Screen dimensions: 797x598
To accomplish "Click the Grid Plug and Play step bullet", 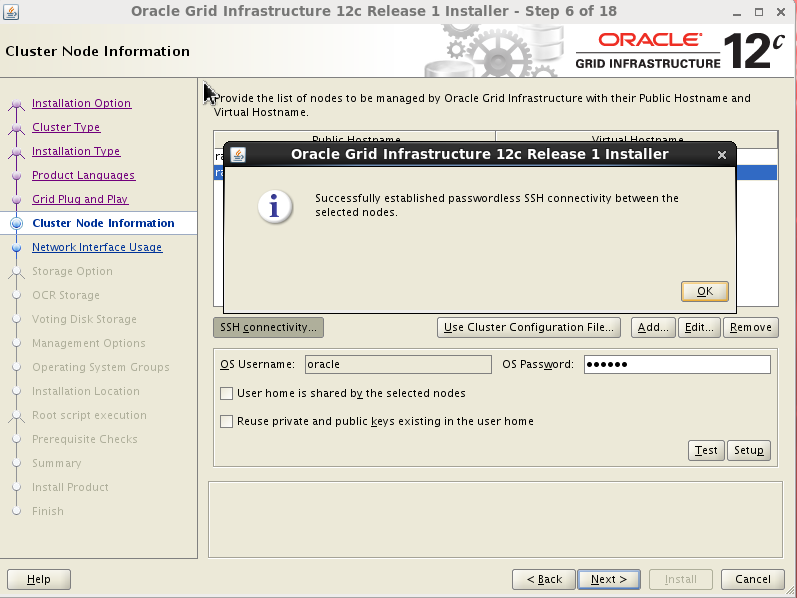I will [x=16, y=200].
